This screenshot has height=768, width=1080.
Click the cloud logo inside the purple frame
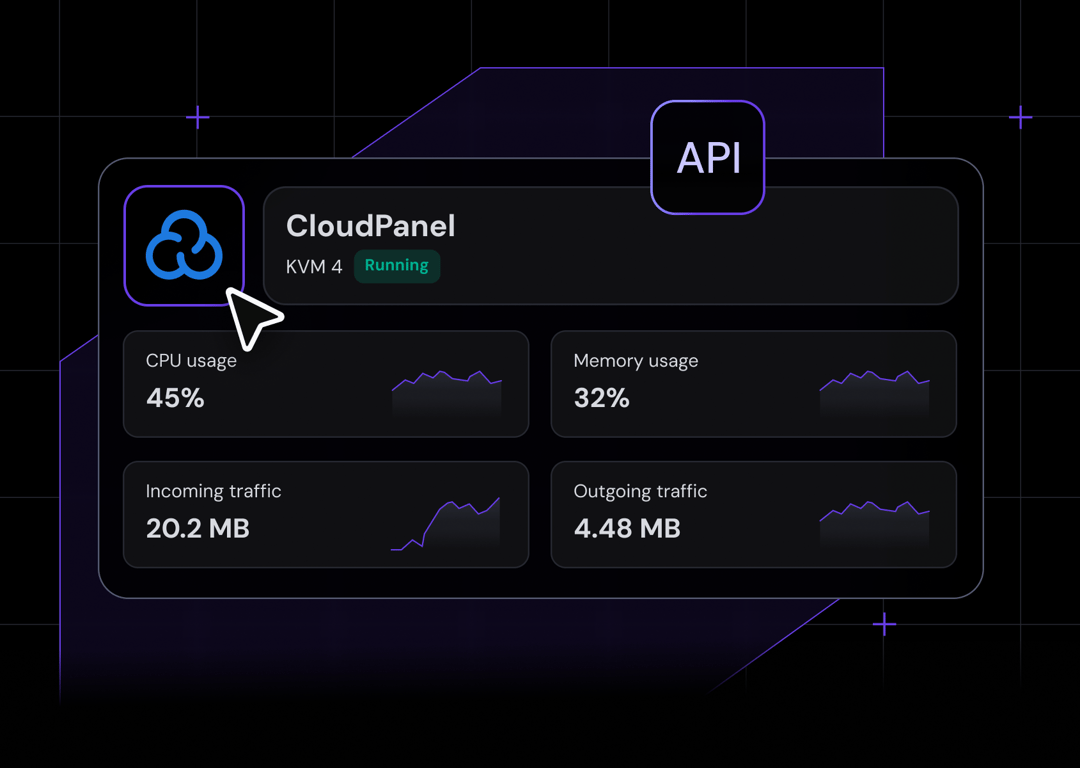click(184, 245)
